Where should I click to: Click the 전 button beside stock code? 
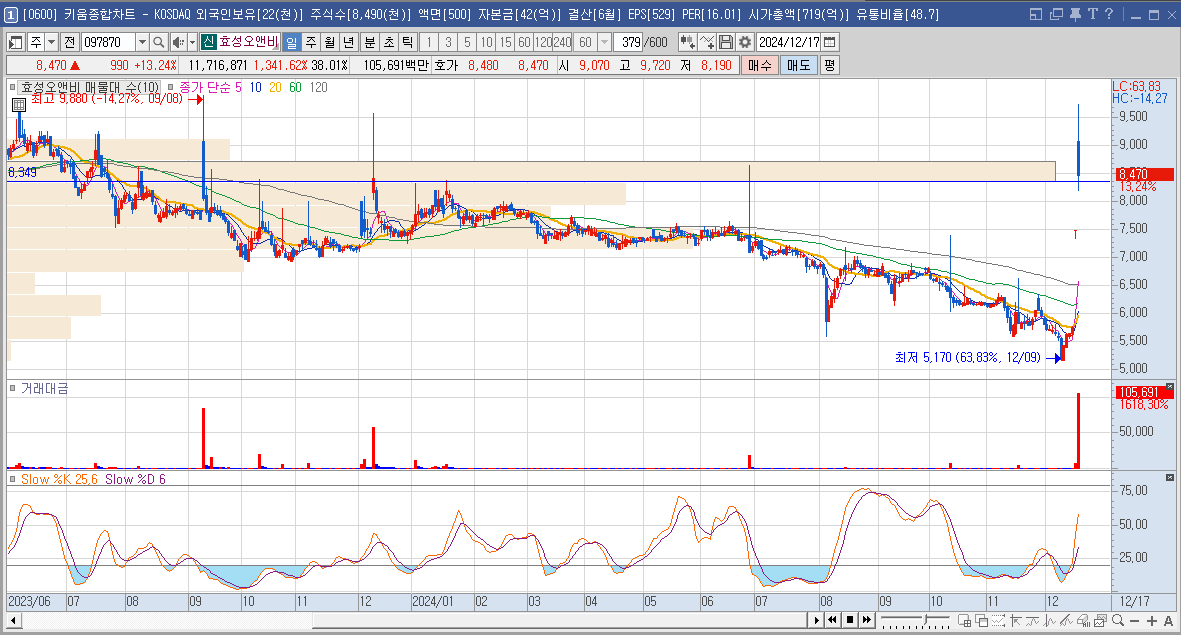[x=69, y=42]
